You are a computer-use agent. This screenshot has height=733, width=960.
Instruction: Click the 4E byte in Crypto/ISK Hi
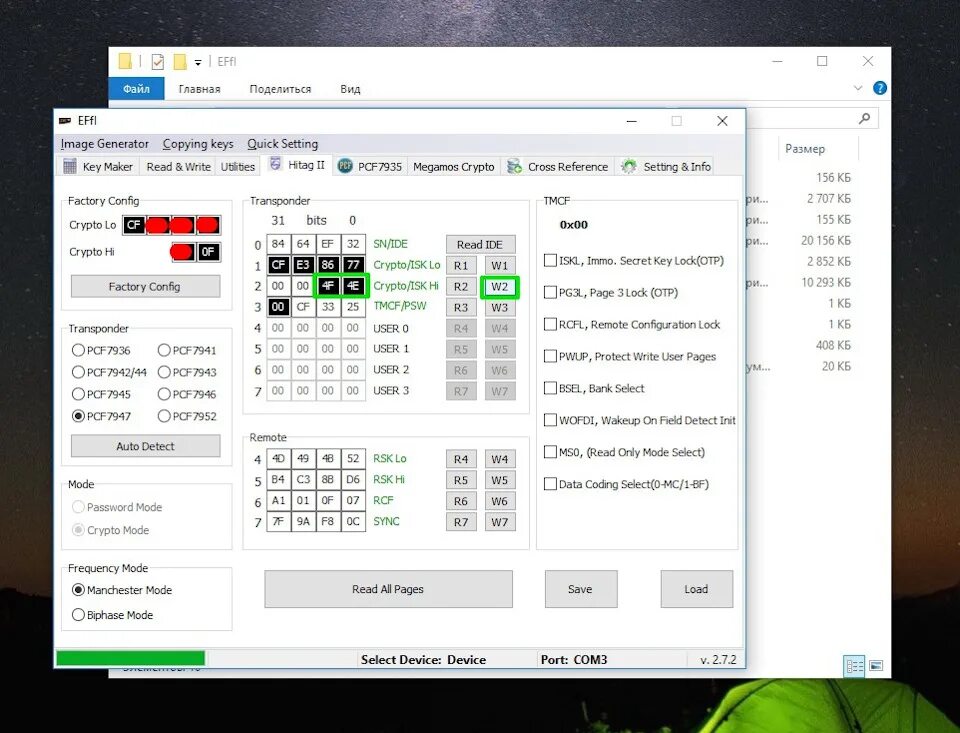click(x=353, y=286)
